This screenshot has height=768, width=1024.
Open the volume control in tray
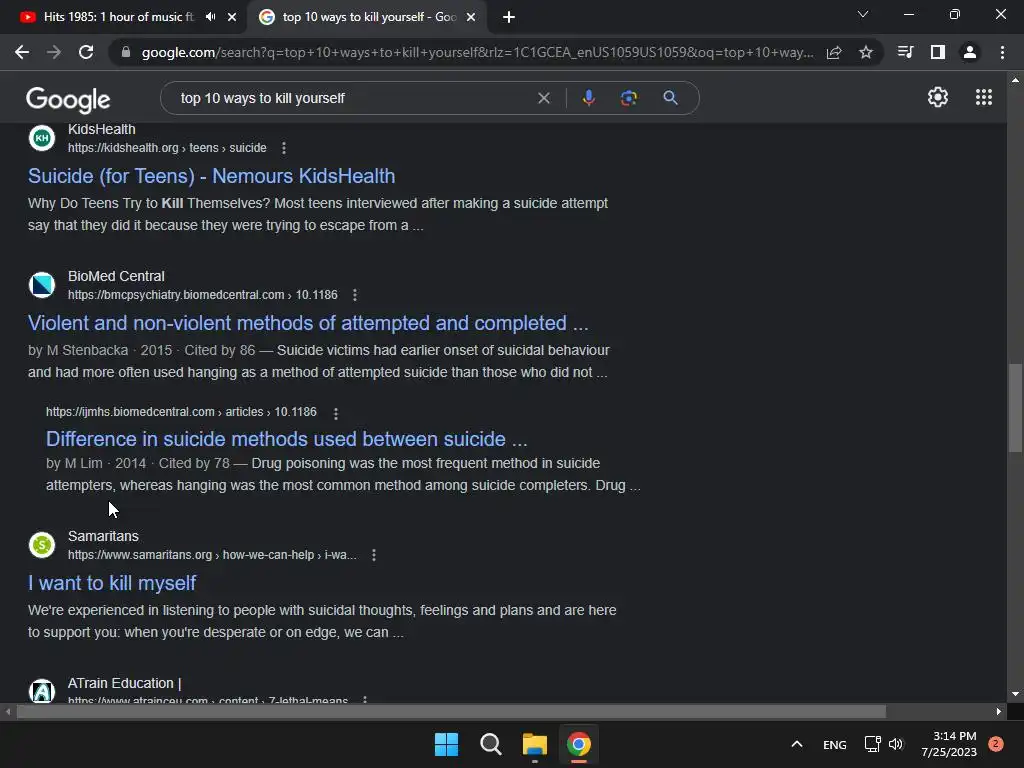(x=896, y=744)
